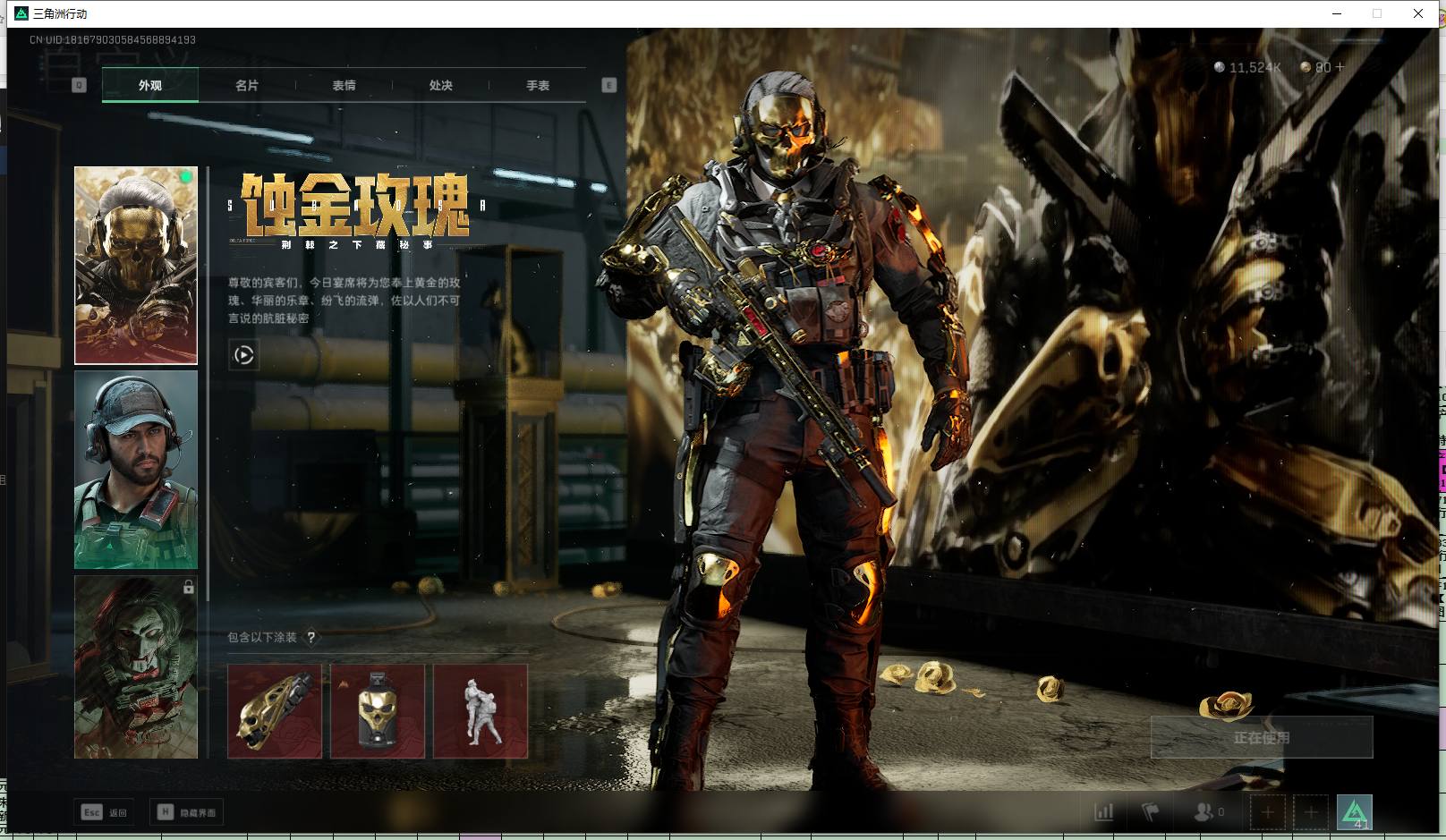
Task: Open the 手表 tab
Action: click(537, 85)
